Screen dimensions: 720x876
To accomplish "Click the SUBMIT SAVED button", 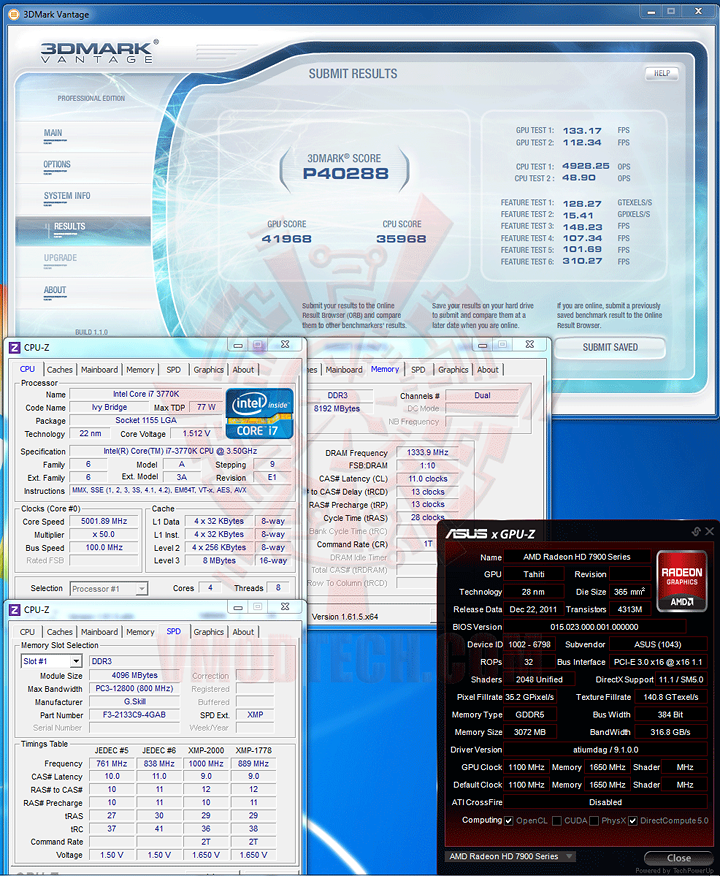I will click(610, 347).
